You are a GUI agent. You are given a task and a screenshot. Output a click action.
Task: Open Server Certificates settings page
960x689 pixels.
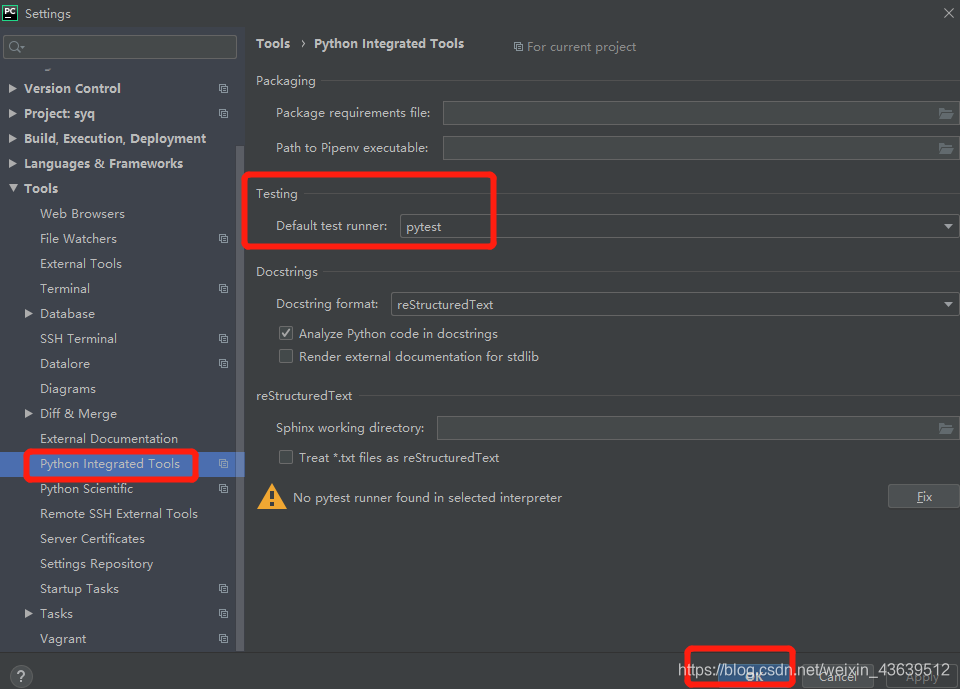click(92, 539)
